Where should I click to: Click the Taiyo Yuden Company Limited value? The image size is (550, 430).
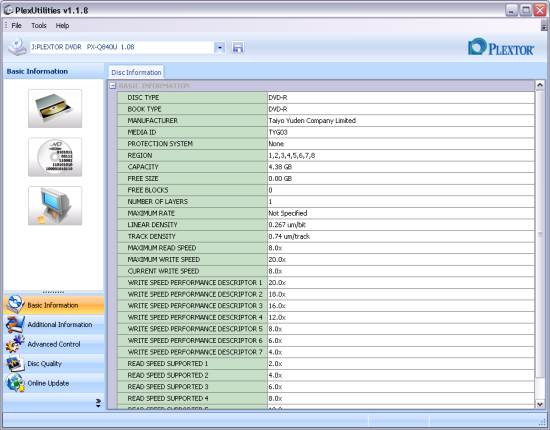(312, 121)
